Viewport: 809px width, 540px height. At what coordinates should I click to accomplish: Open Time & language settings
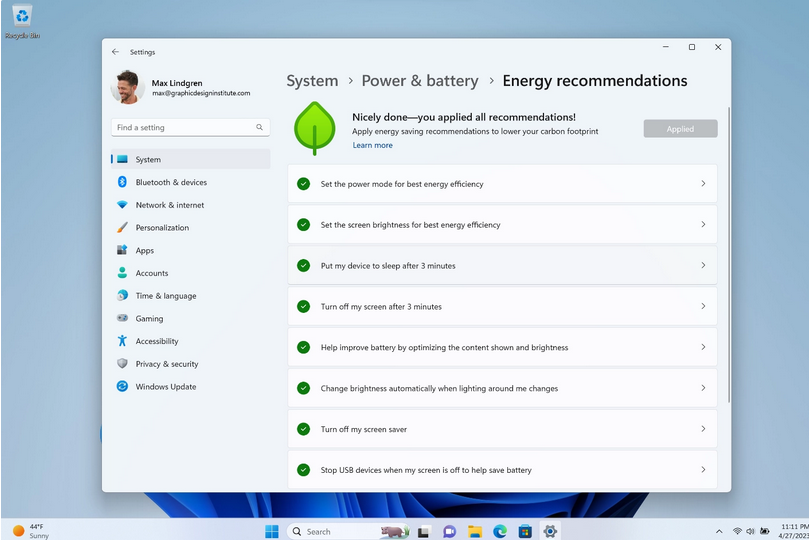coord(190,296)
